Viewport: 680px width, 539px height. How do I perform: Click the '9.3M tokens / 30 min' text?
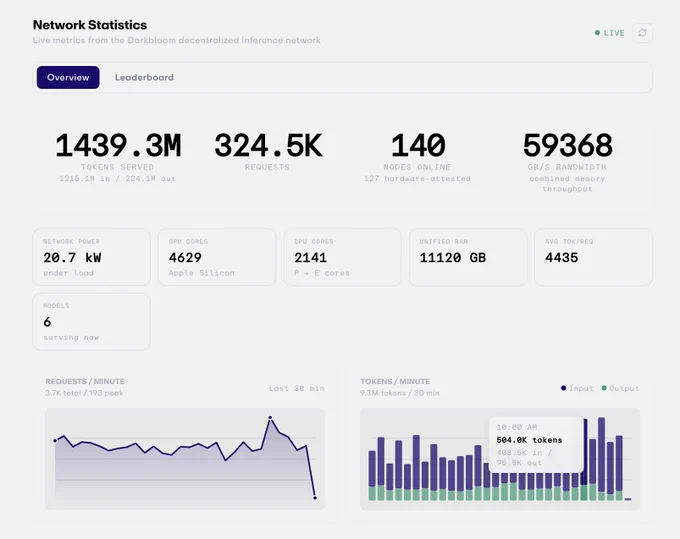tap(400, 393)
